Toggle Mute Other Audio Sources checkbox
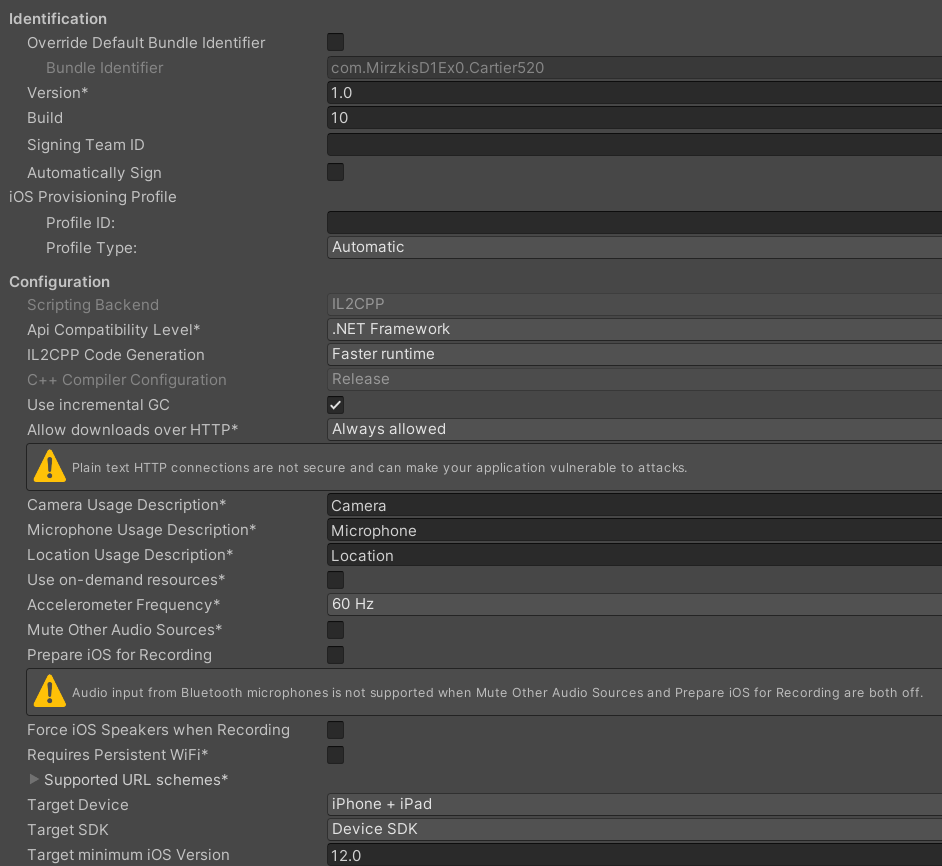Image resolution: width=942 pixels, height=866 pixels. click(336, 630)
